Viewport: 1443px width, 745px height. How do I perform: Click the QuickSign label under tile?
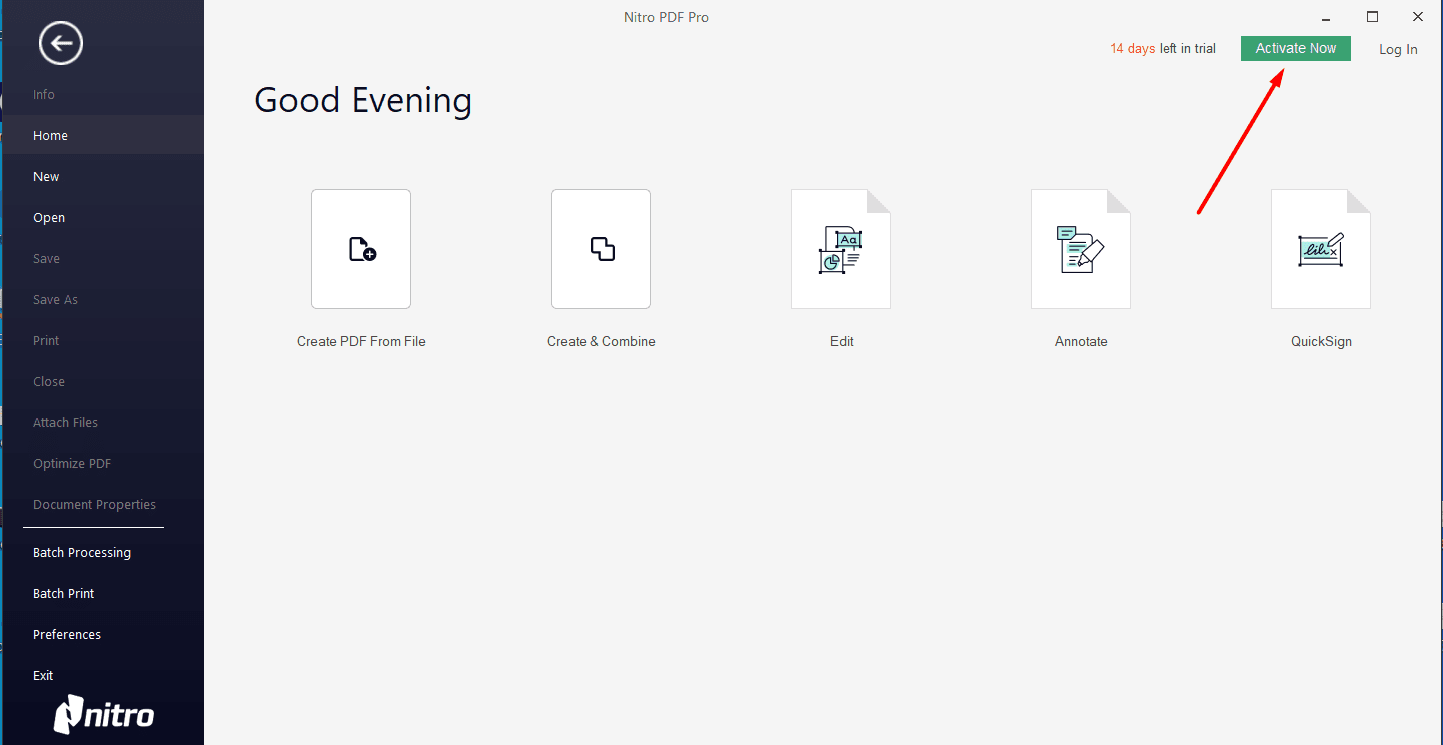pyautogui.click(x=1321, y=341)
